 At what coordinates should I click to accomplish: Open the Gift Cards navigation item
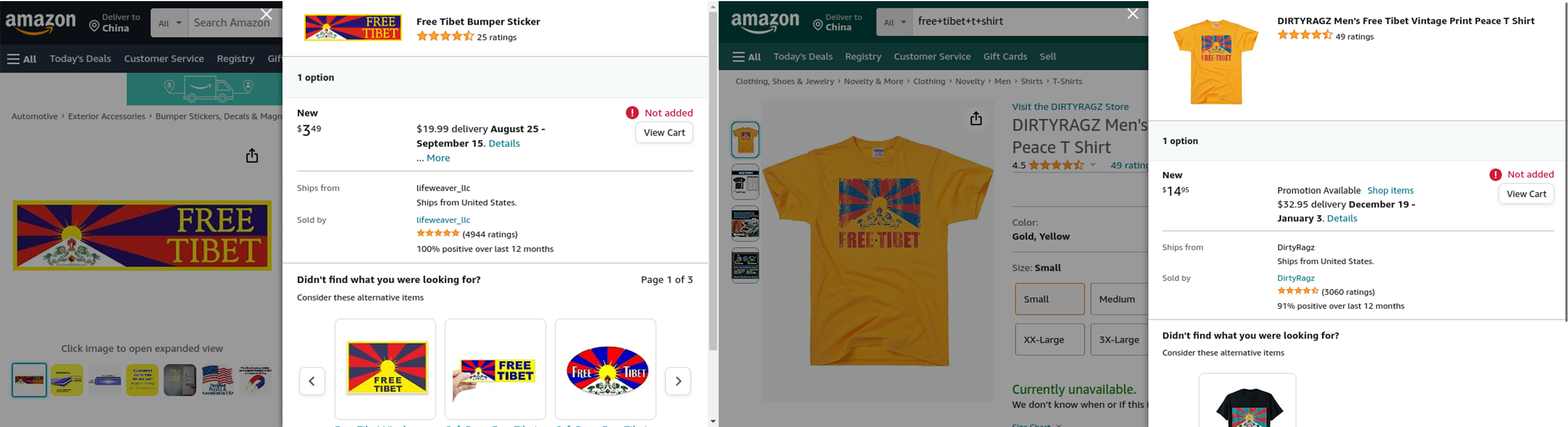click(1005, 57)
